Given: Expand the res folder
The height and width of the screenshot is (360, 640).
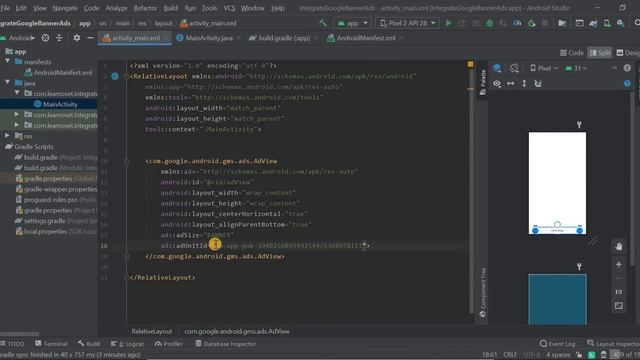Looking at the screenshot, I should [x=7, y=136].
